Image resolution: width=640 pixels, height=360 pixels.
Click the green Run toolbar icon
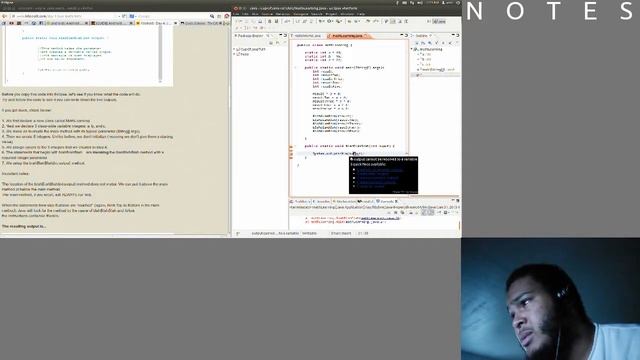(x=330, y=21)
